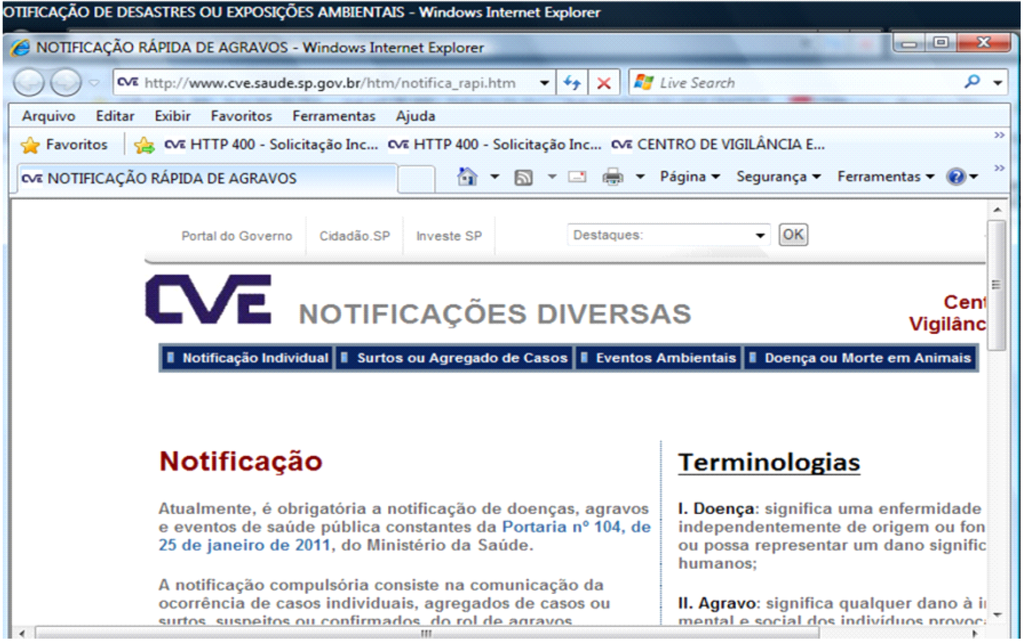Open the Editar menu
This screenshot has height=642, width=1024.
click(x=115, y=116)
